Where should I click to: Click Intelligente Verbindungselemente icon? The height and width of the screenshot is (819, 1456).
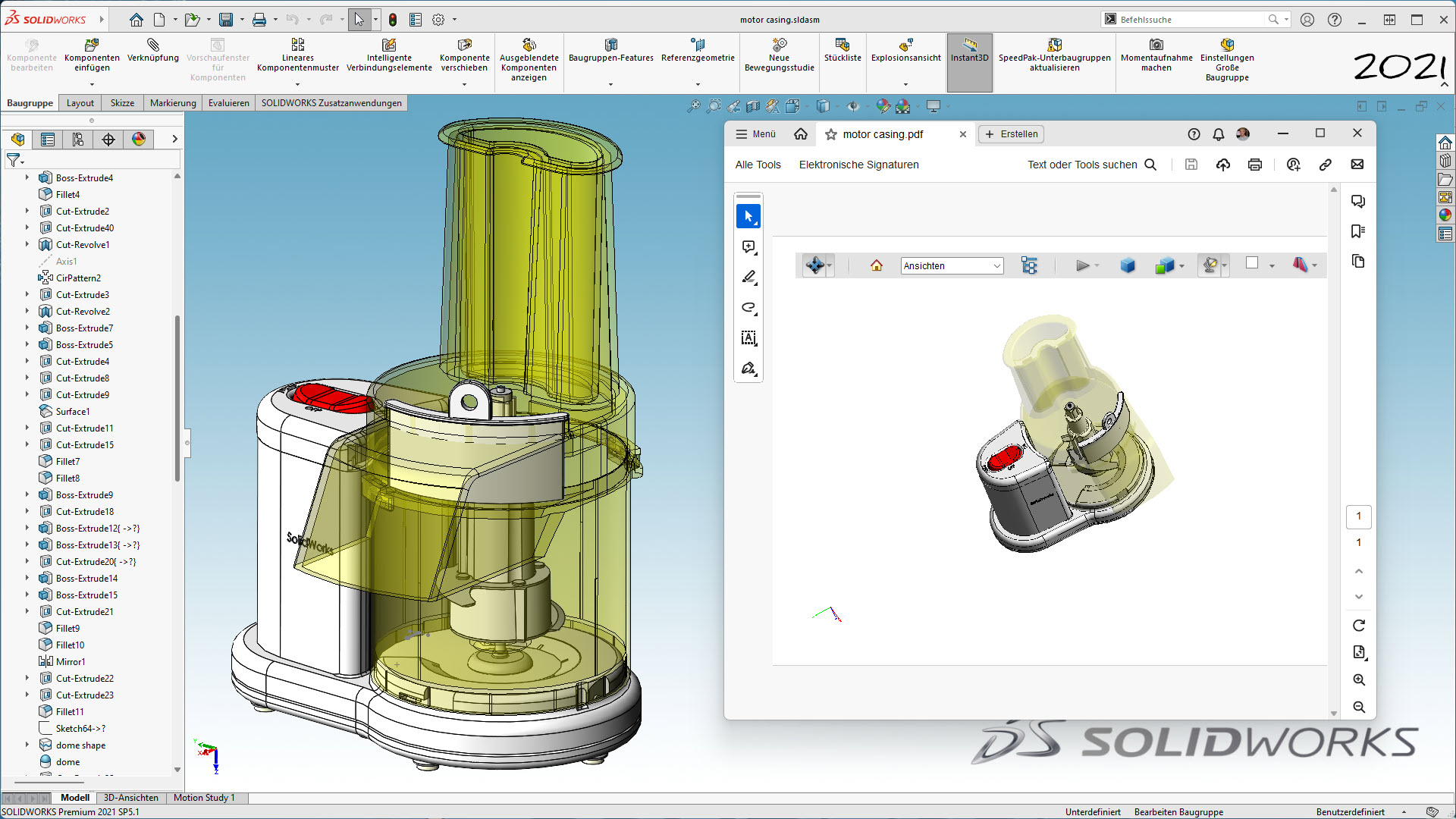click(x=389, y=45)
